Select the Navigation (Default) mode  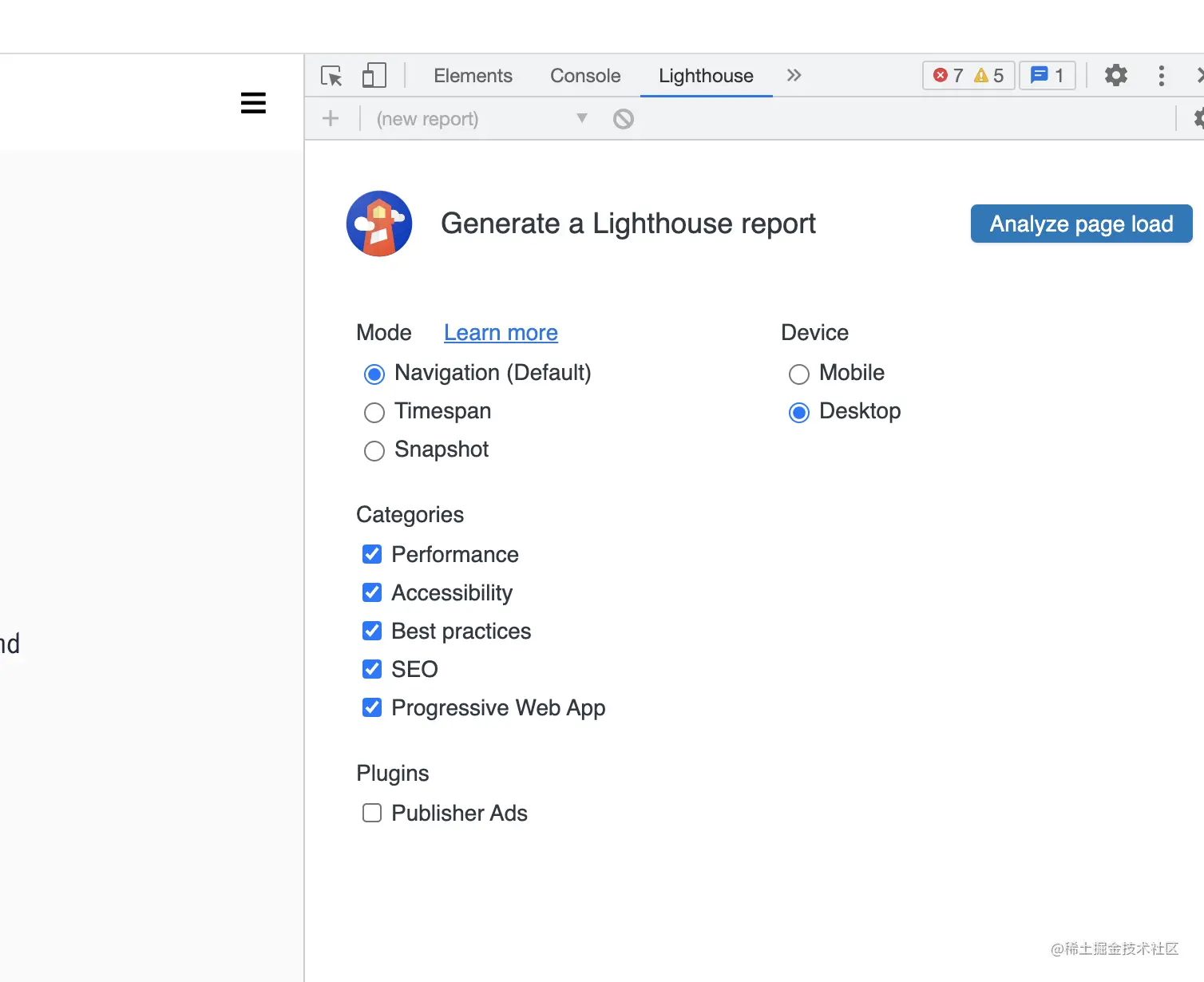pyautogui.click(x=374, y=374)
